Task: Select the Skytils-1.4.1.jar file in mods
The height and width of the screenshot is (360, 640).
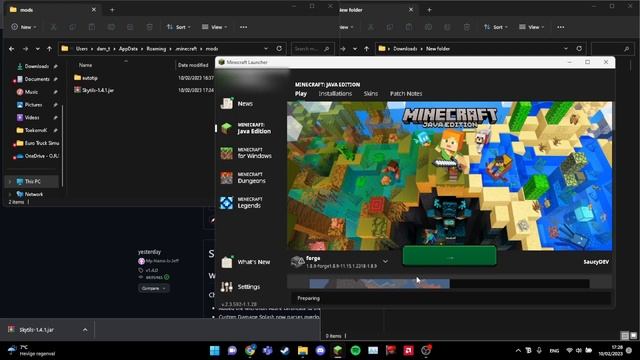Action: [x=94, y=90]
